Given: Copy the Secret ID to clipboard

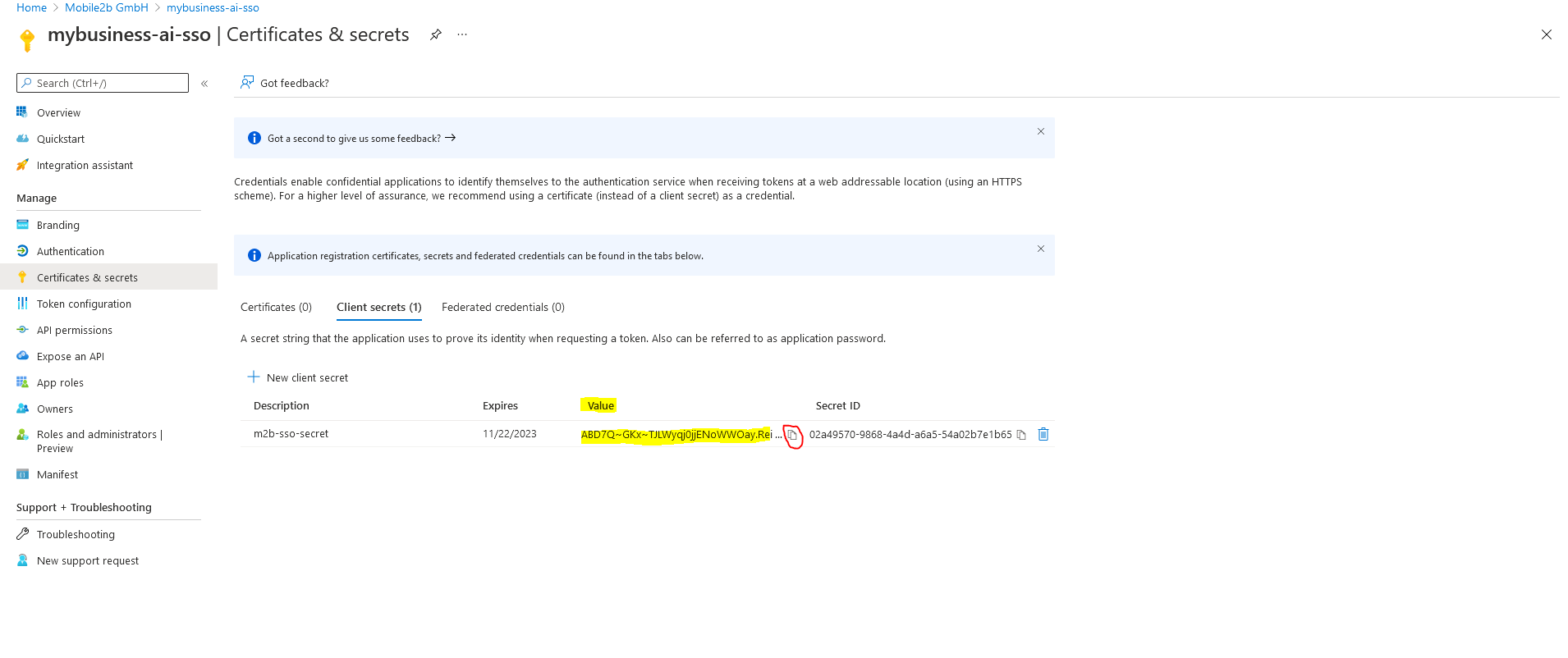Looking at the screenshot, I should [x=1021, y=435].
